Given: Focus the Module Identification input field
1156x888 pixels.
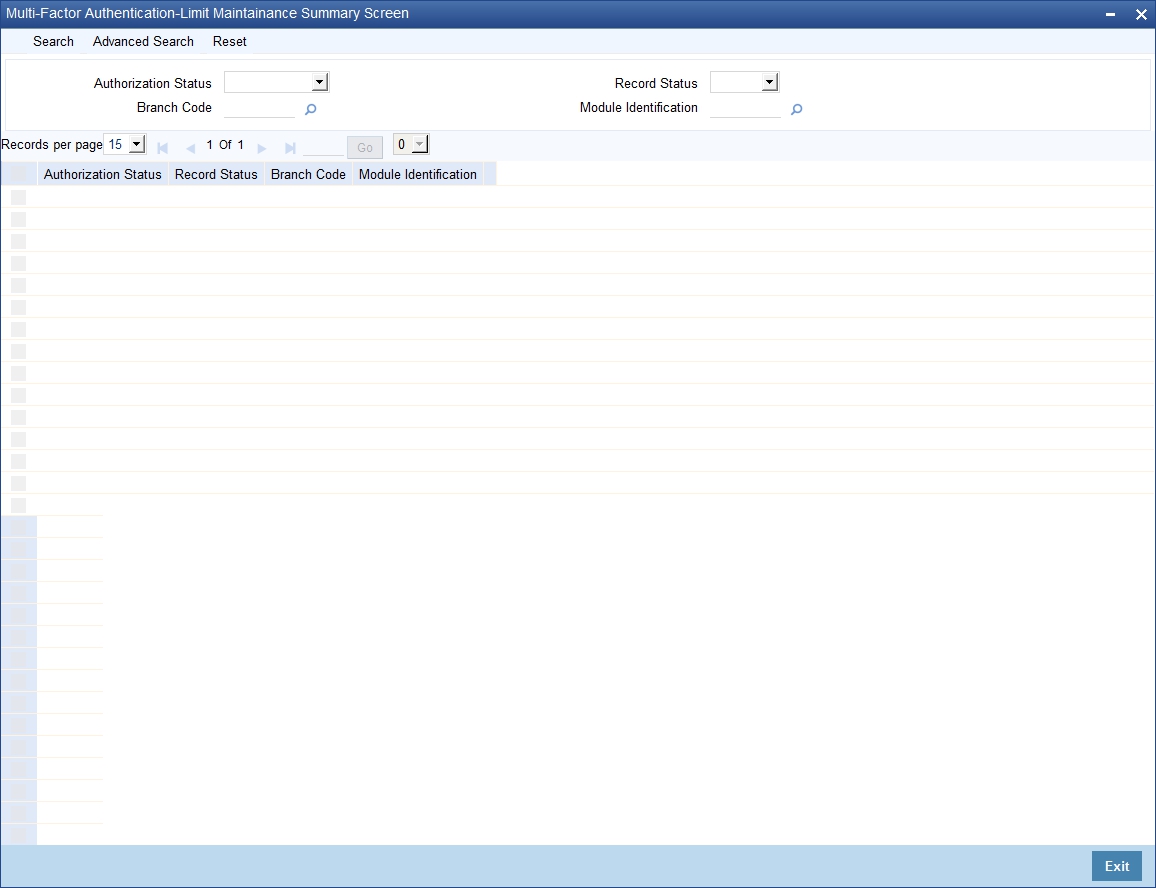Looking at the screenshot, I should click(x=745, y=108).
